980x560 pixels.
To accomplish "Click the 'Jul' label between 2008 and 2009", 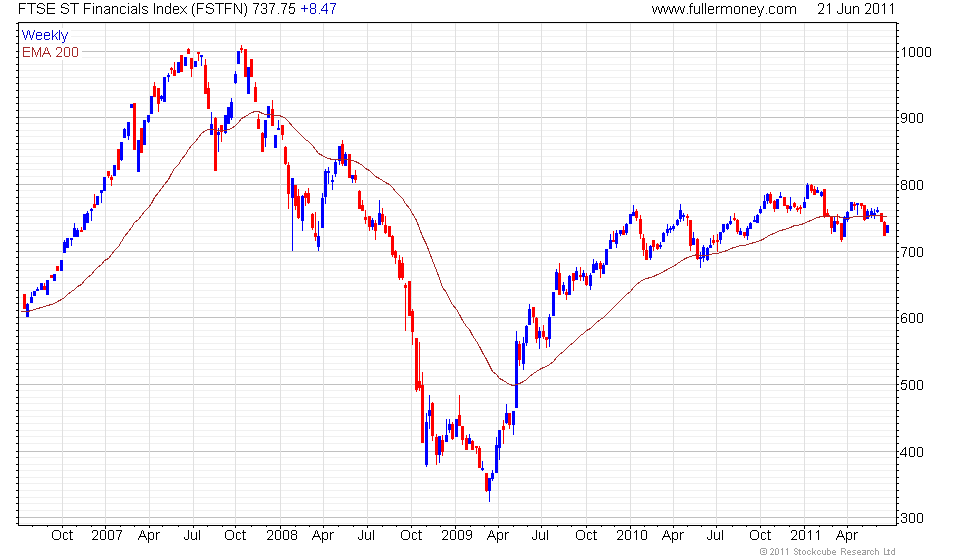I will pyautogui.click(x=366, y=536).
